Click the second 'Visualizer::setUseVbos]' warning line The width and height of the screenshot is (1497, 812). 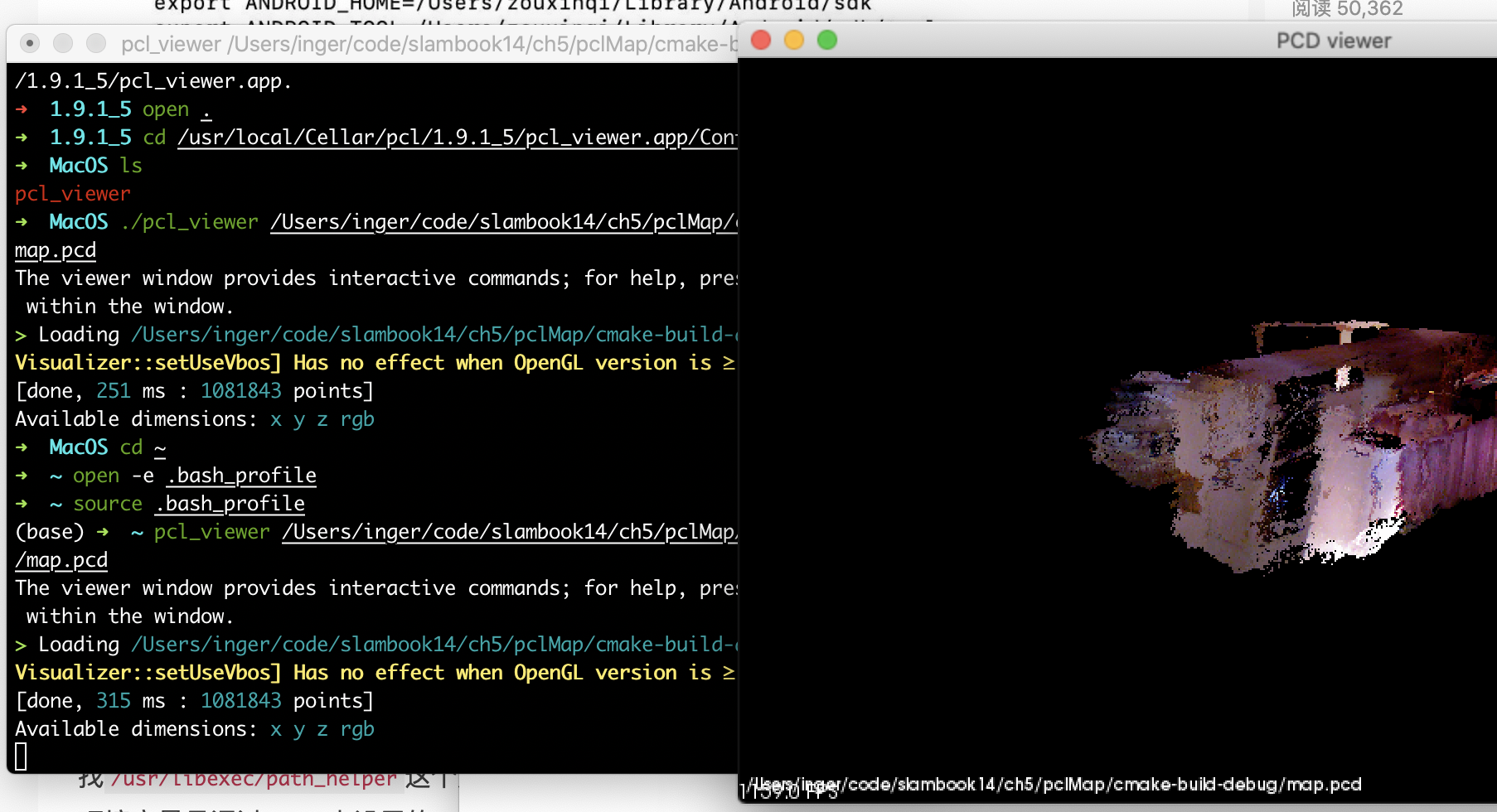[375, 673]
